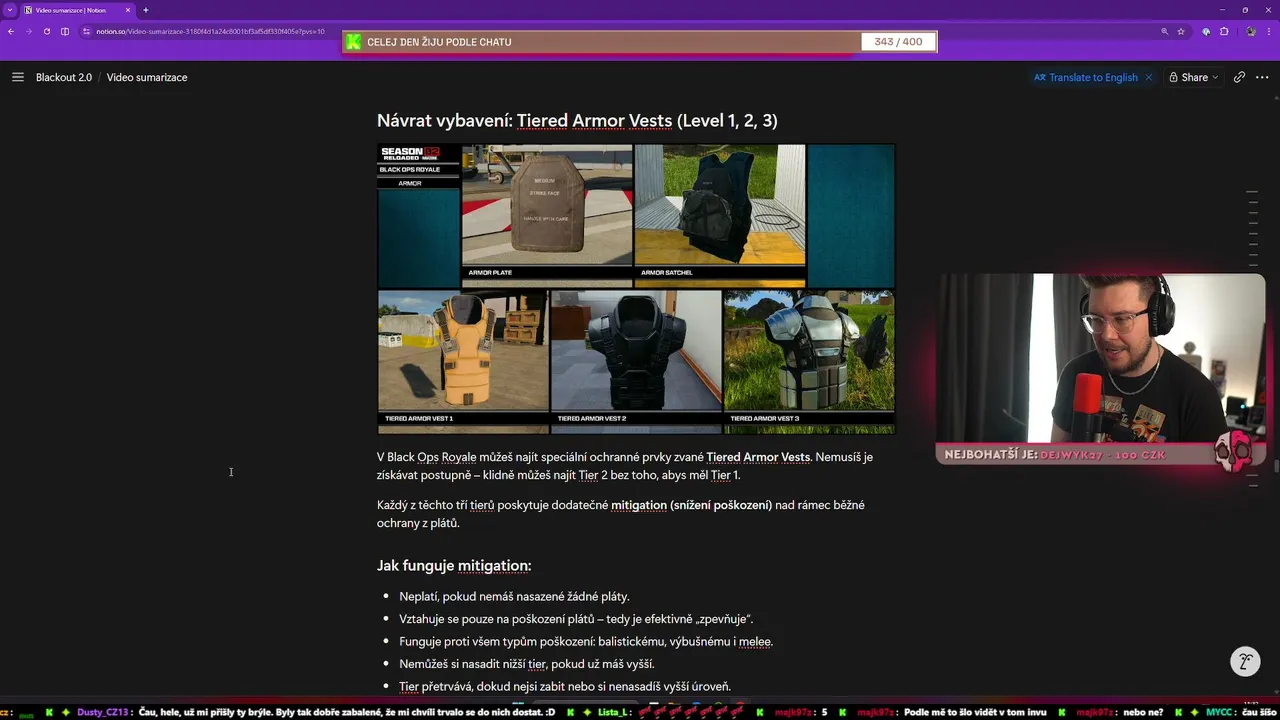This screenshot has width=1280, height=720.
Task: Open the Video sumarizace breadcrumb
Action: pos(147,77)
